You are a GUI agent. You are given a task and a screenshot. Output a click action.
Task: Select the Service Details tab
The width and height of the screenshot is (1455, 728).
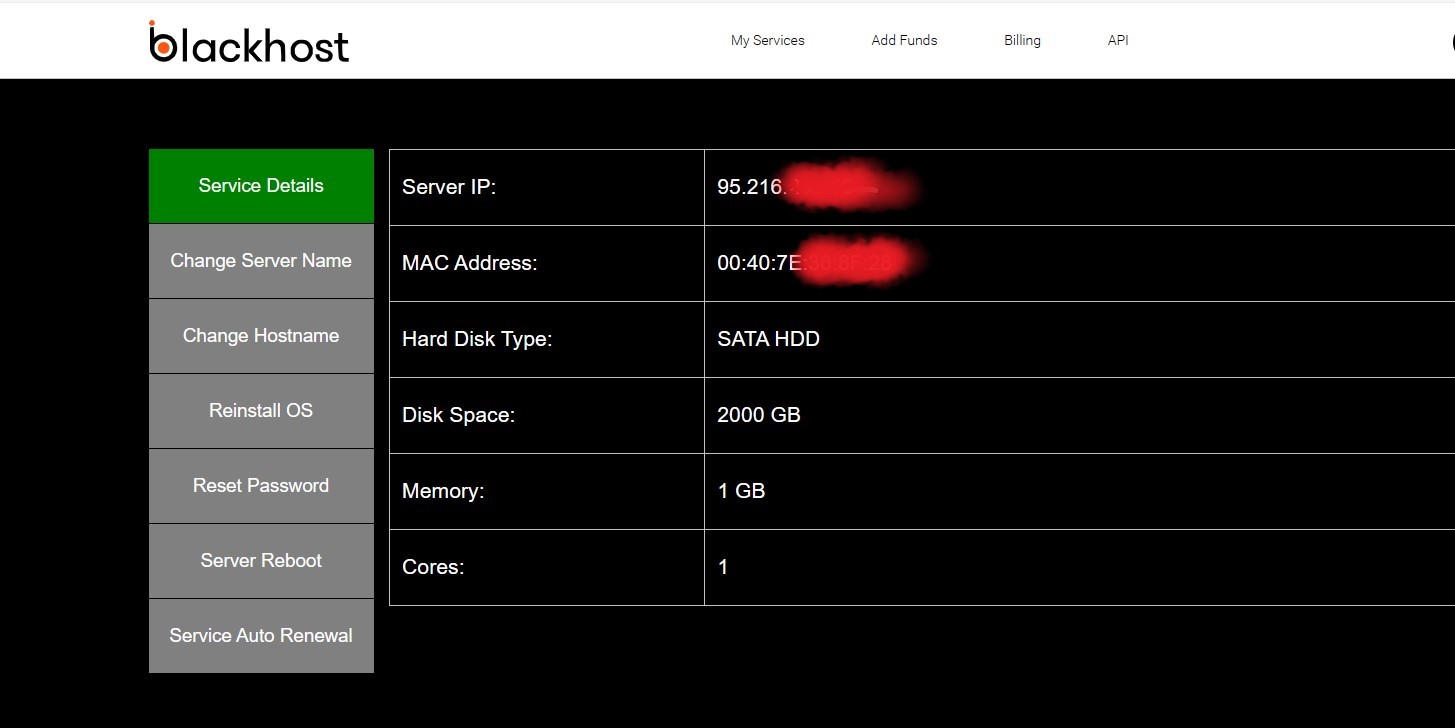click(x=261, y=186)
